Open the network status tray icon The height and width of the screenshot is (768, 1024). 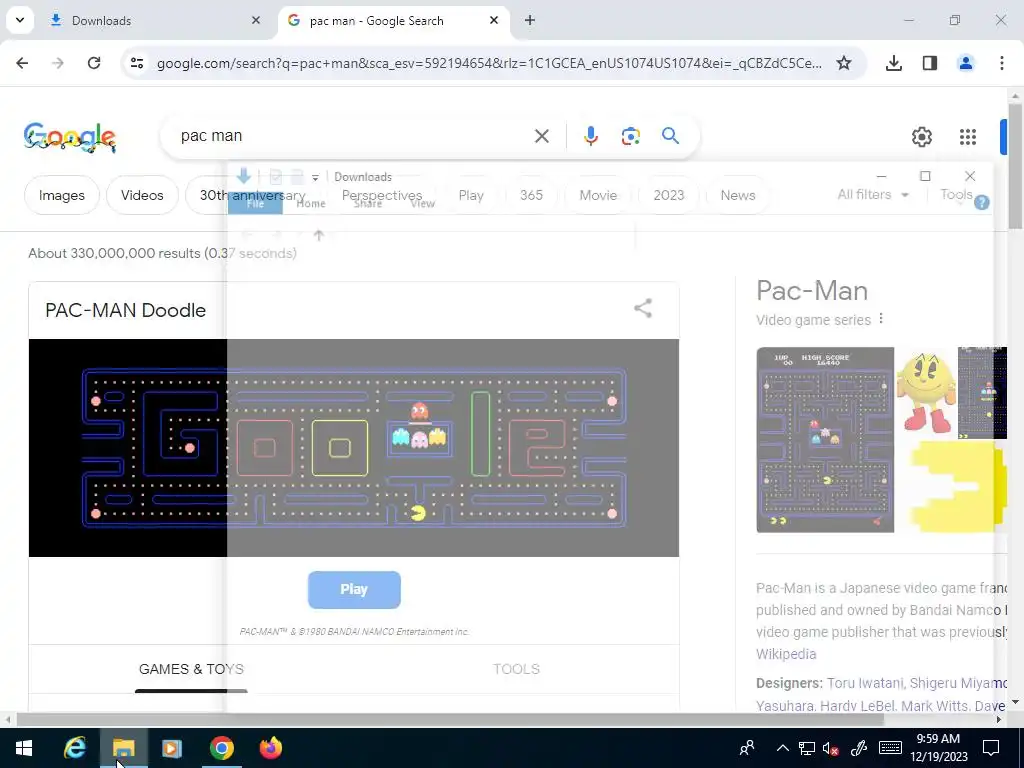(807, 748)
